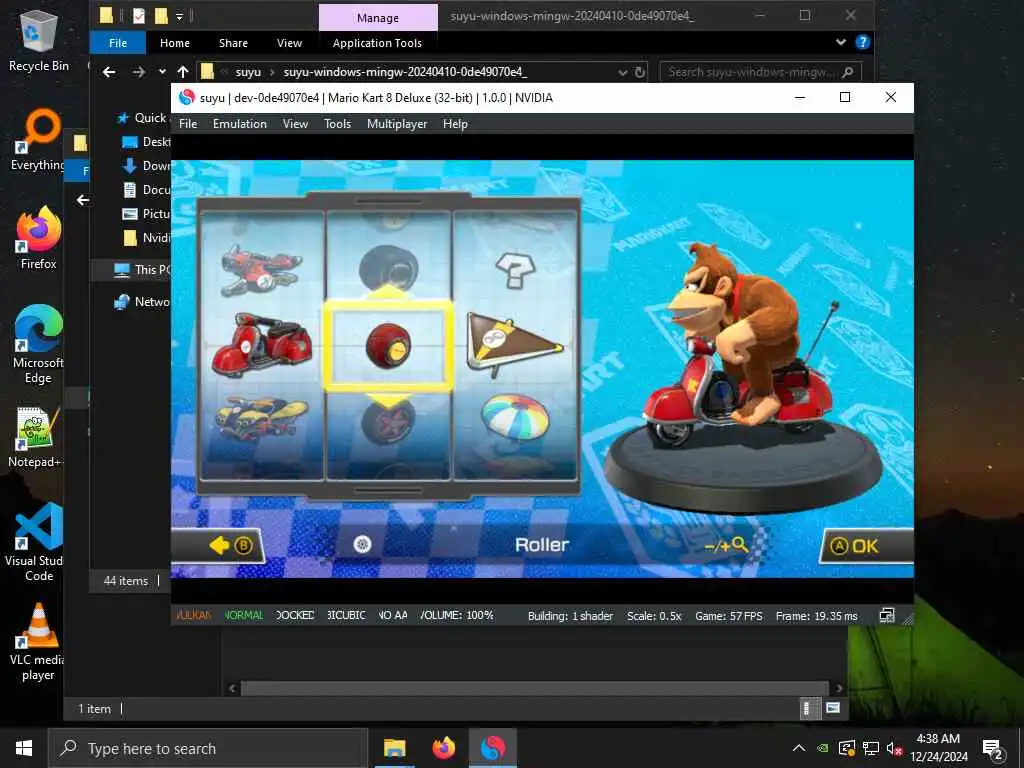The image size is (1024, 768).
Task: Toggle the Vulkan renderer status button
Action: pos(194,615)
